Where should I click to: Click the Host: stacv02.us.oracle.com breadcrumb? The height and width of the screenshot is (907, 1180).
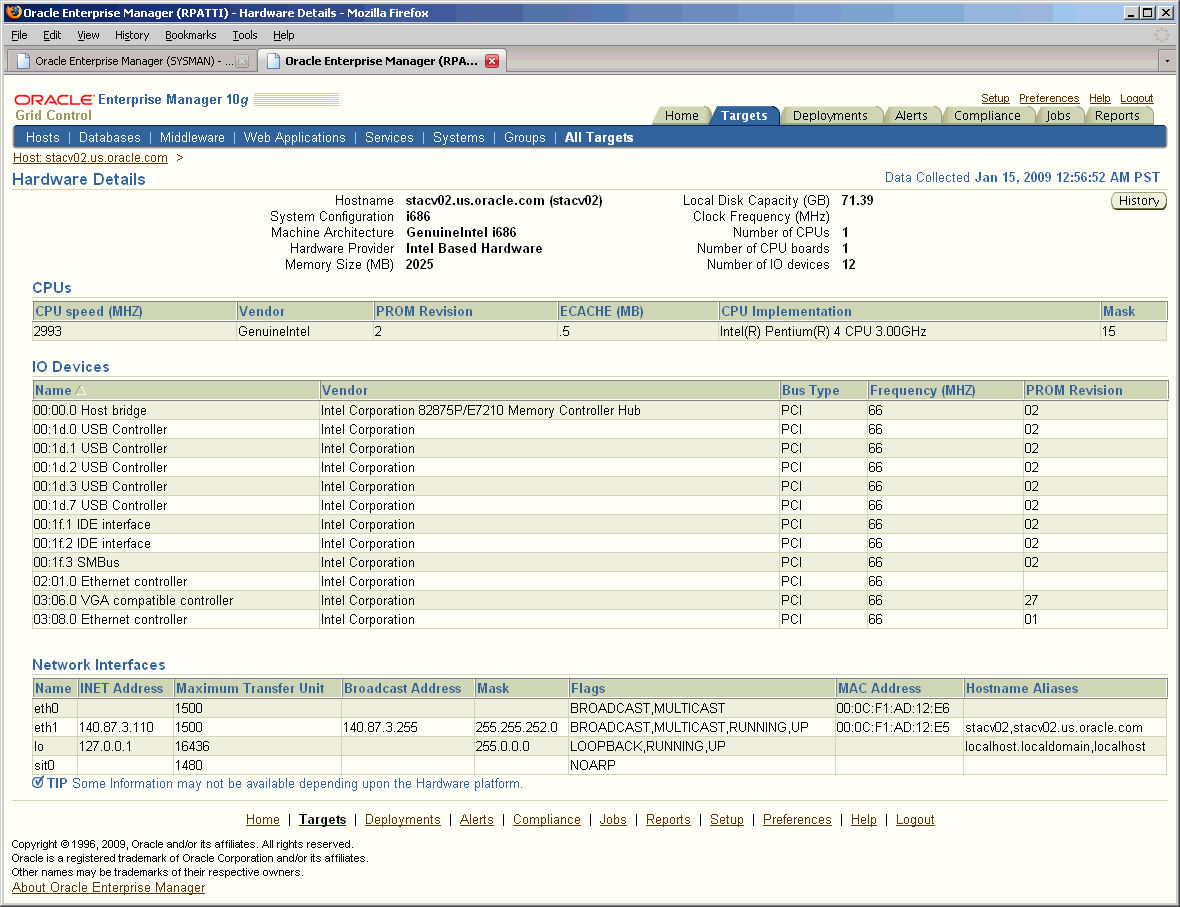(x=88, y=158)
